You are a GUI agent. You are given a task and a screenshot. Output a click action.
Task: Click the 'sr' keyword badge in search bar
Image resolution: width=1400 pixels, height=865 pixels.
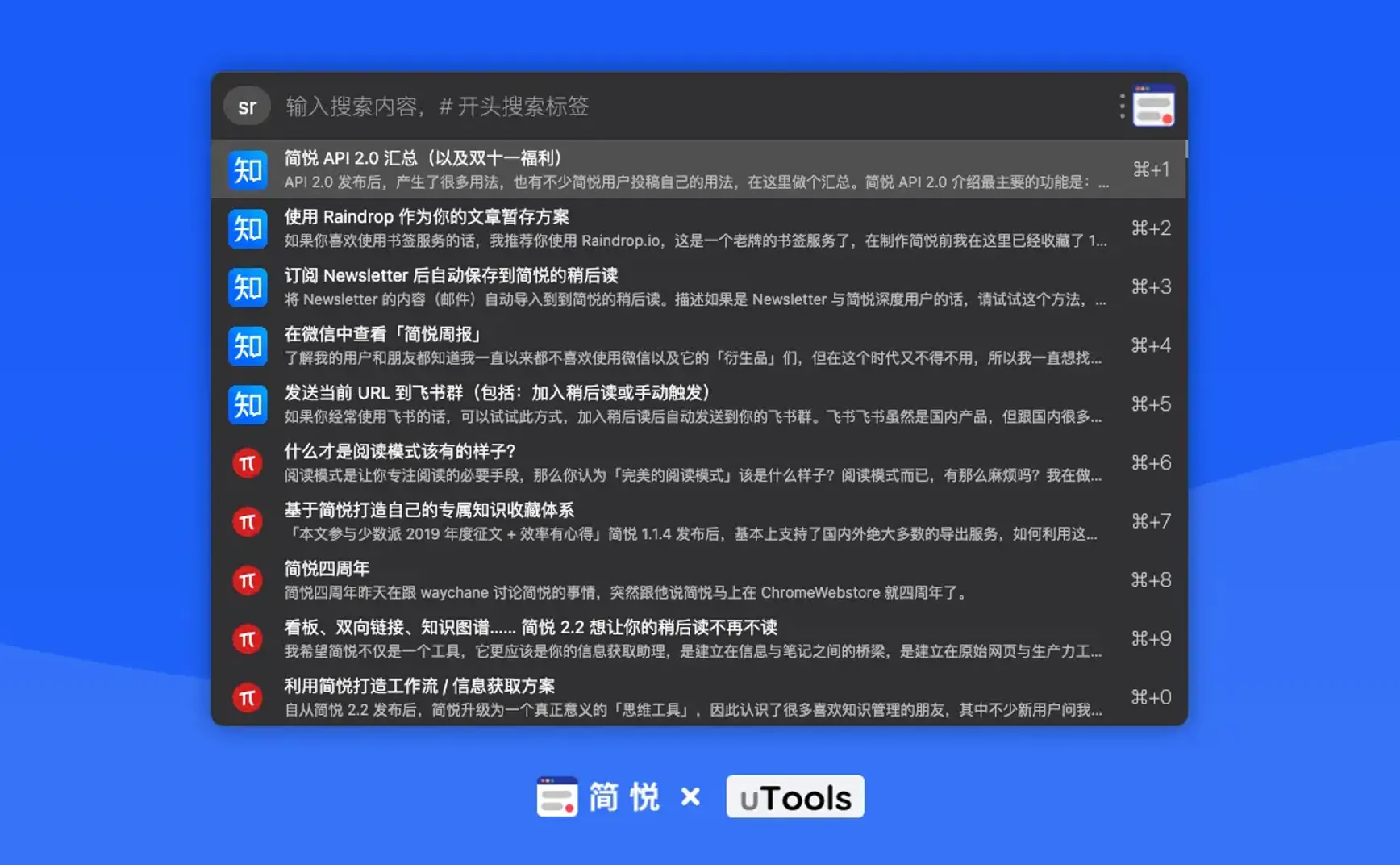(247, 107)
